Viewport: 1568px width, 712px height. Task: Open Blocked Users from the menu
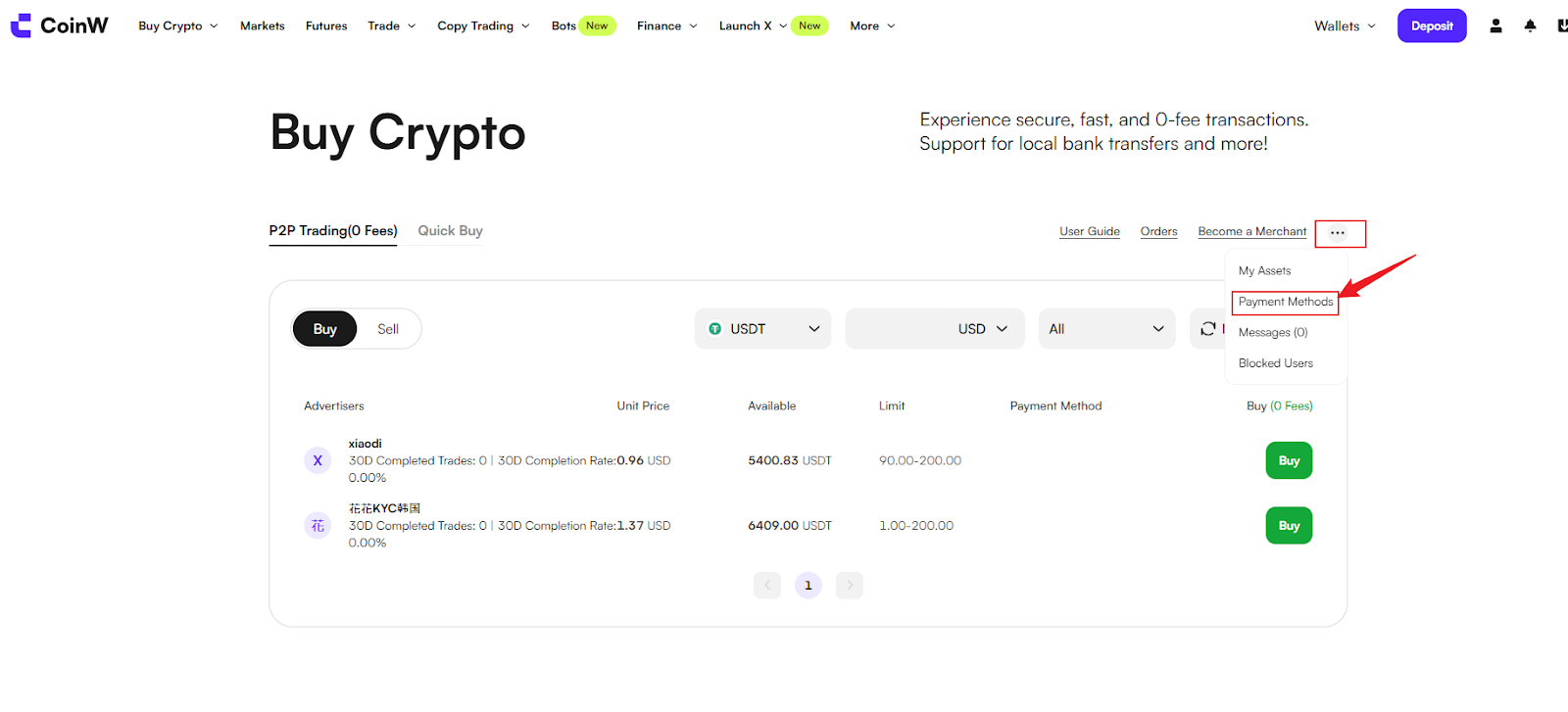click(x=1276, y=363)
